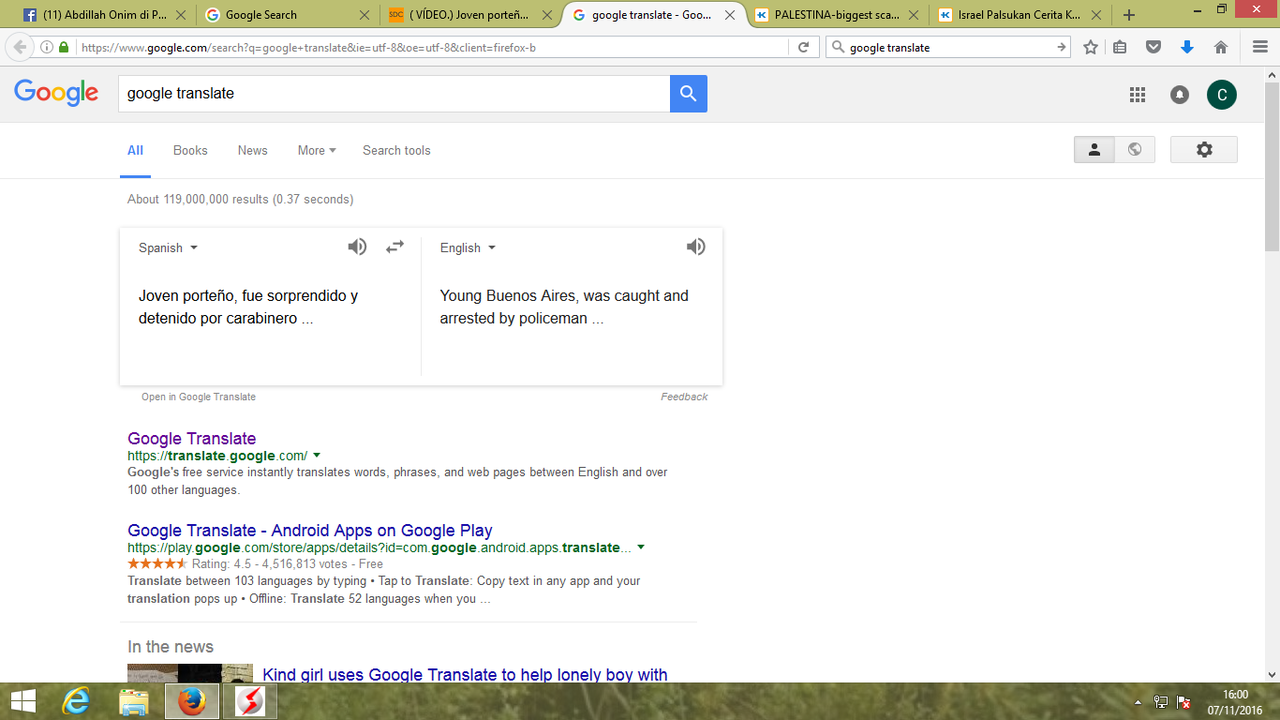
Task: Choose the English target language dropdown
Action: [468, 247]
